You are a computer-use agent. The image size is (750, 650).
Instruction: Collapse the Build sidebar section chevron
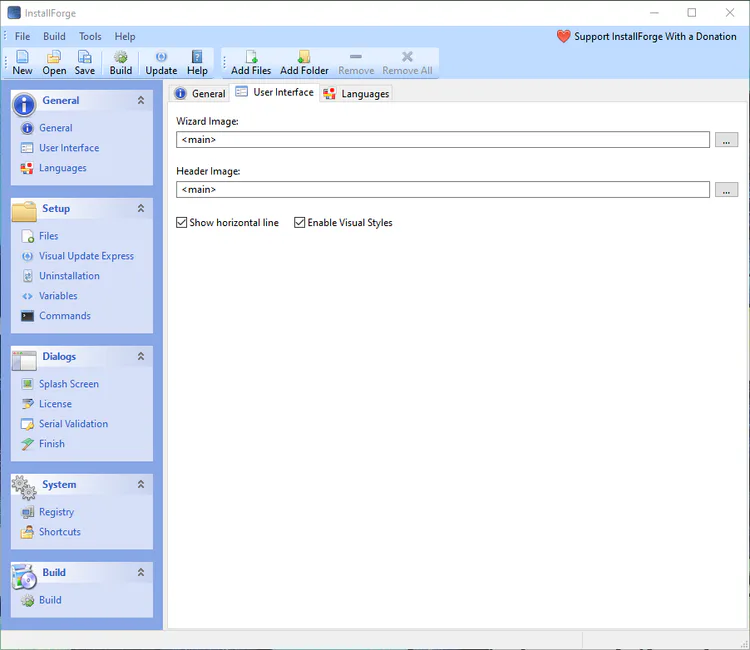141,572
